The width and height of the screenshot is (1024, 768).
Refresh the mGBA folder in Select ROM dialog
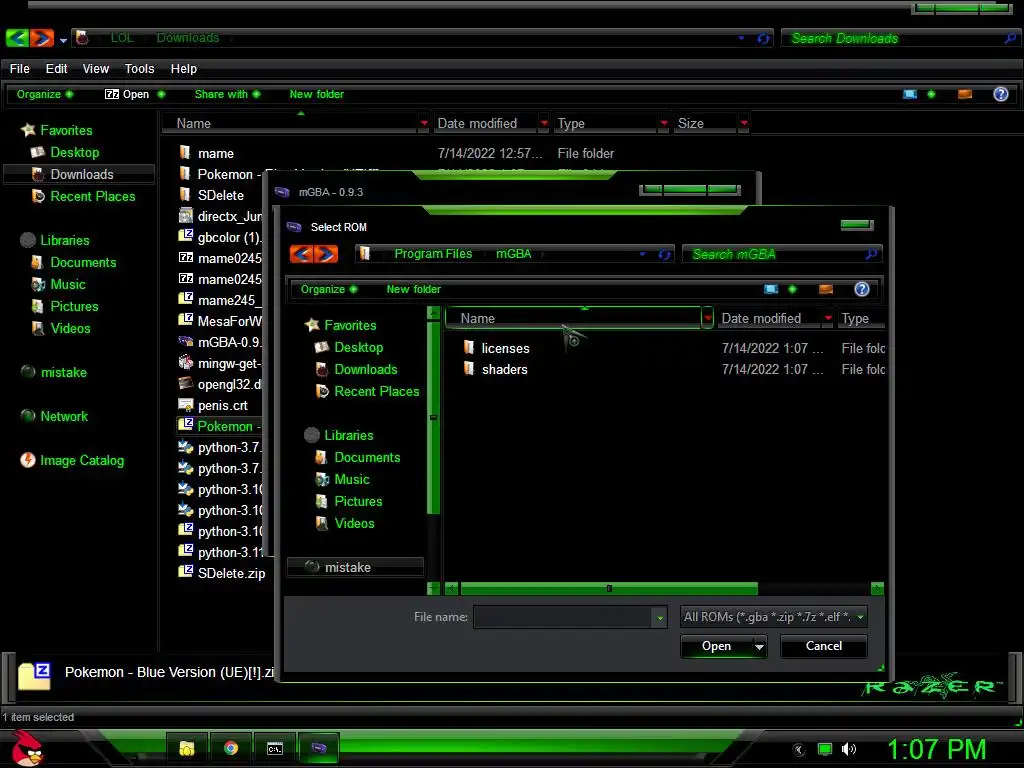[x=664, y=254]
